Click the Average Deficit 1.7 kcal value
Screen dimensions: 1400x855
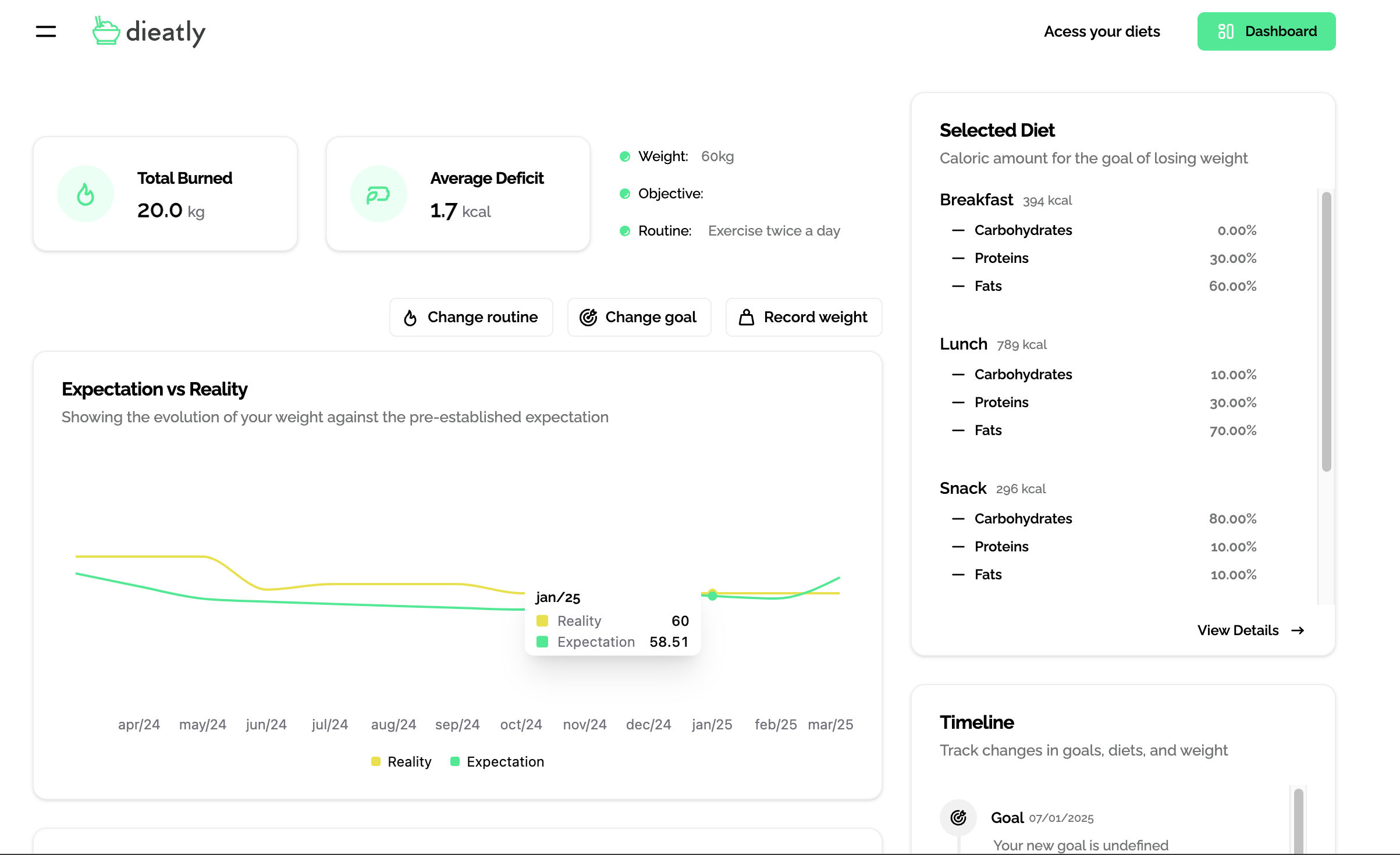(x=460, y=211)
